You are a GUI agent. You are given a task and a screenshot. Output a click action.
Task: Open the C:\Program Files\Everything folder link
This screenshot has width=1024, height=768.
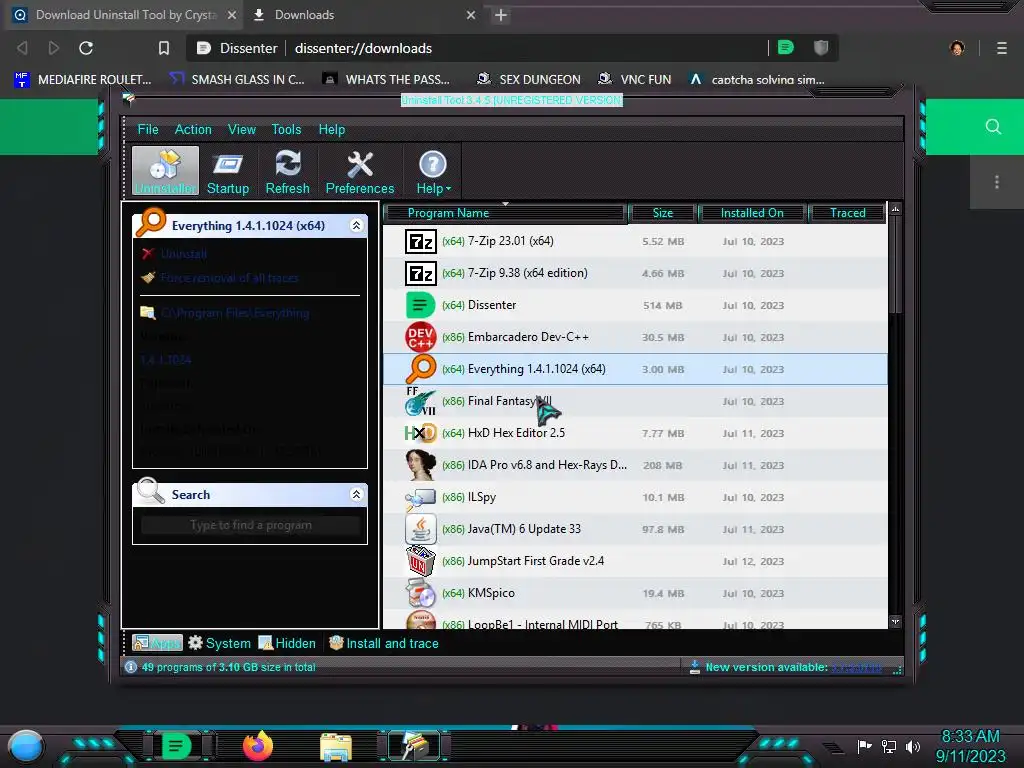[x=235, y=313]
